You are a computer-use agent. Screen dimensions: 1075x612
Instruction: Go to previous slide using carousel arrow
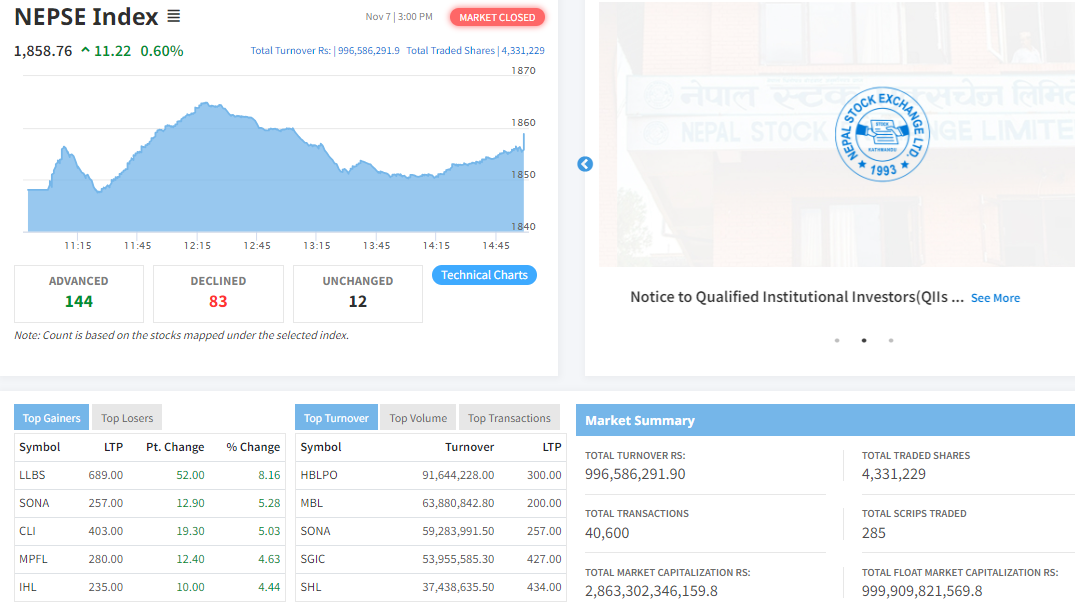coord(585,164)
